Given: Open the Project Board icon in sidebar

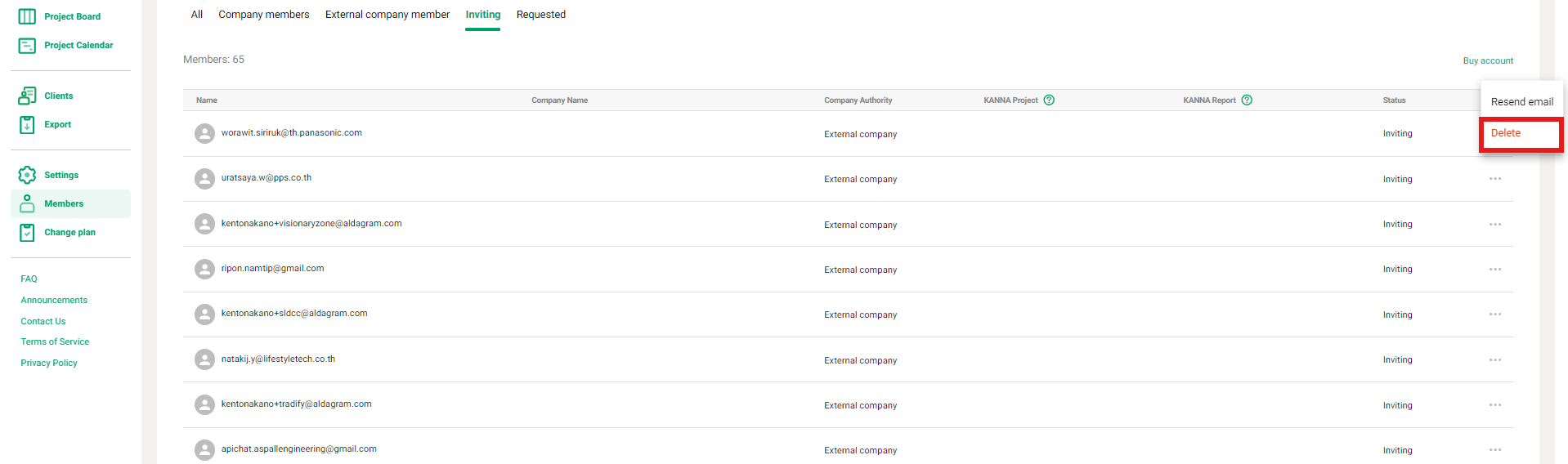Looking at the screenshot, I should (x=27, y=16).
